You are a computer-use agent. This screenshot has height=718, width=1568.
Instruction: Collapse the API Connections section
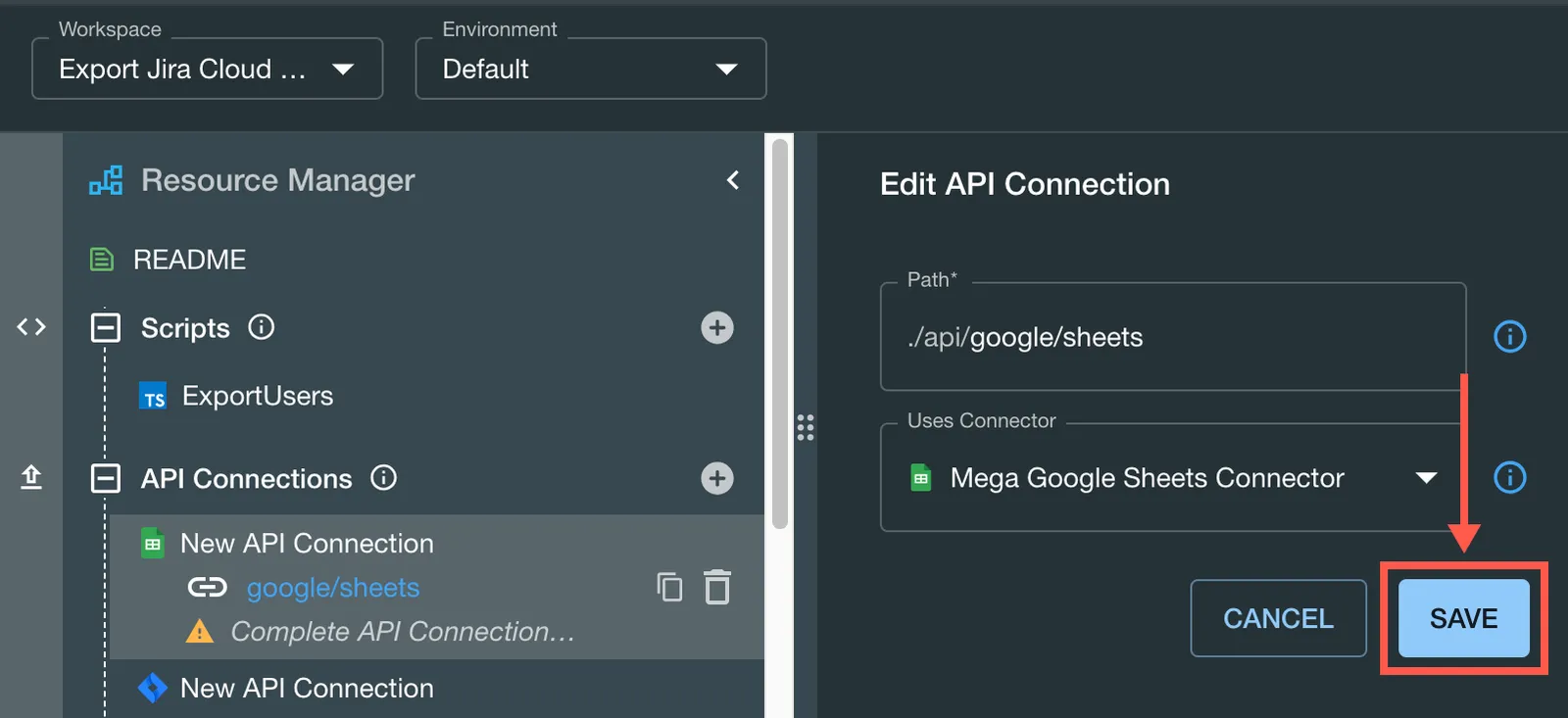pyautogui.click(x=106, y=478)
